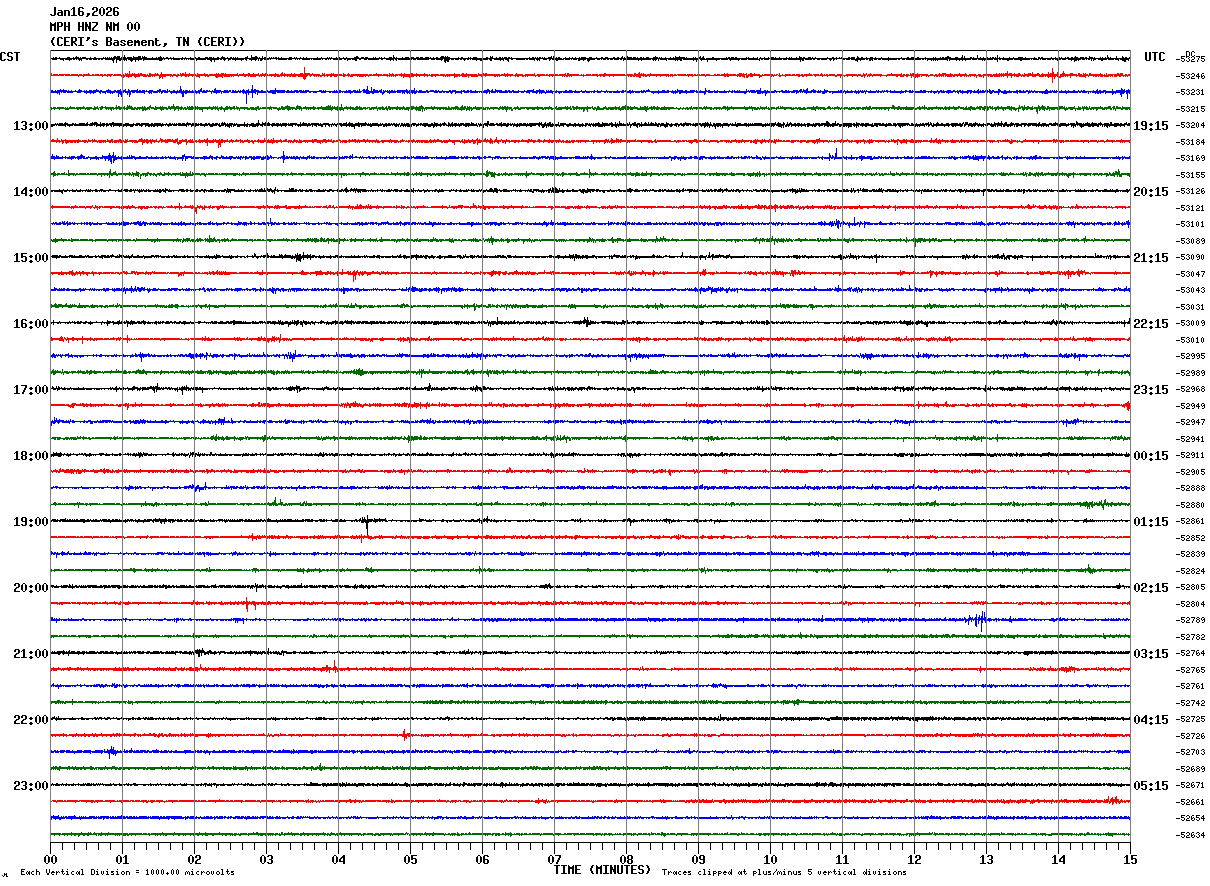Click the 14:00 CST time label
This screenshot has height=886, width=1210.
(x=30, y=192)
